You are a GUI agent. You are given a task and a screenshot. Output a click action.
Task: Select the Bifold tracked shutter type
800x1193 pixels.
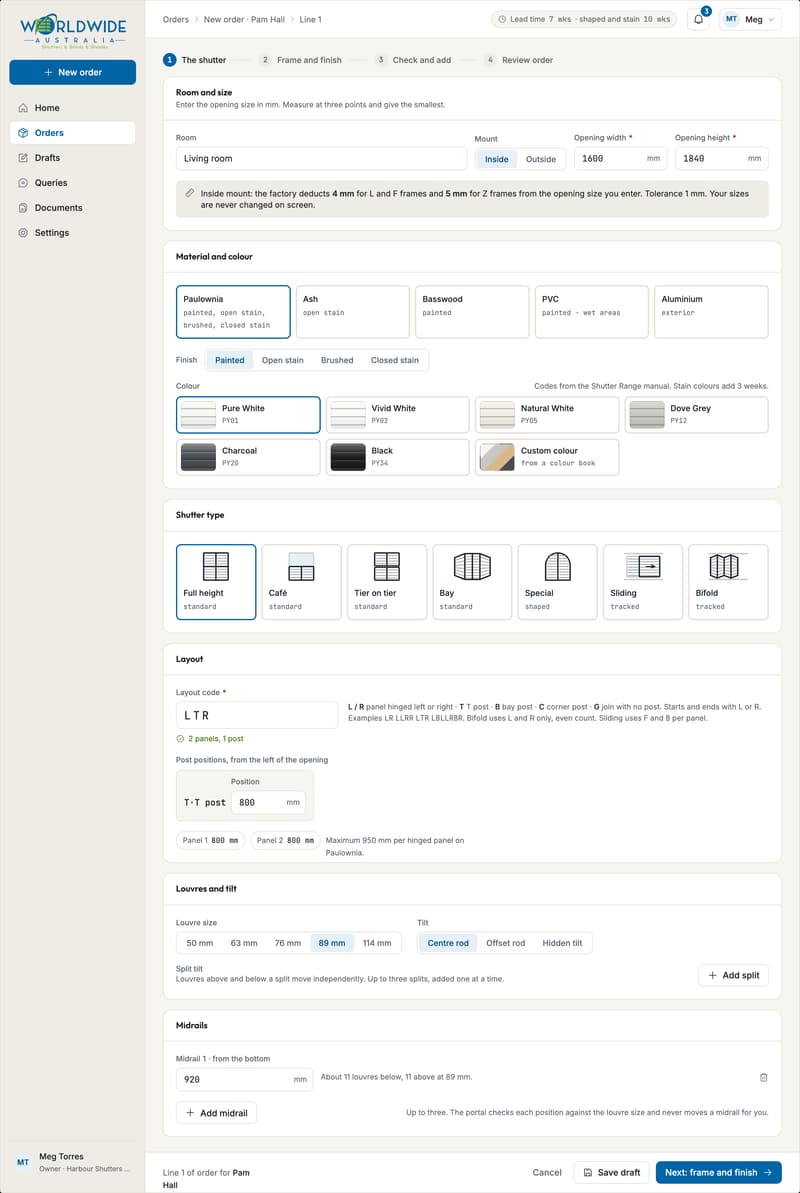(x=728, y=582)
